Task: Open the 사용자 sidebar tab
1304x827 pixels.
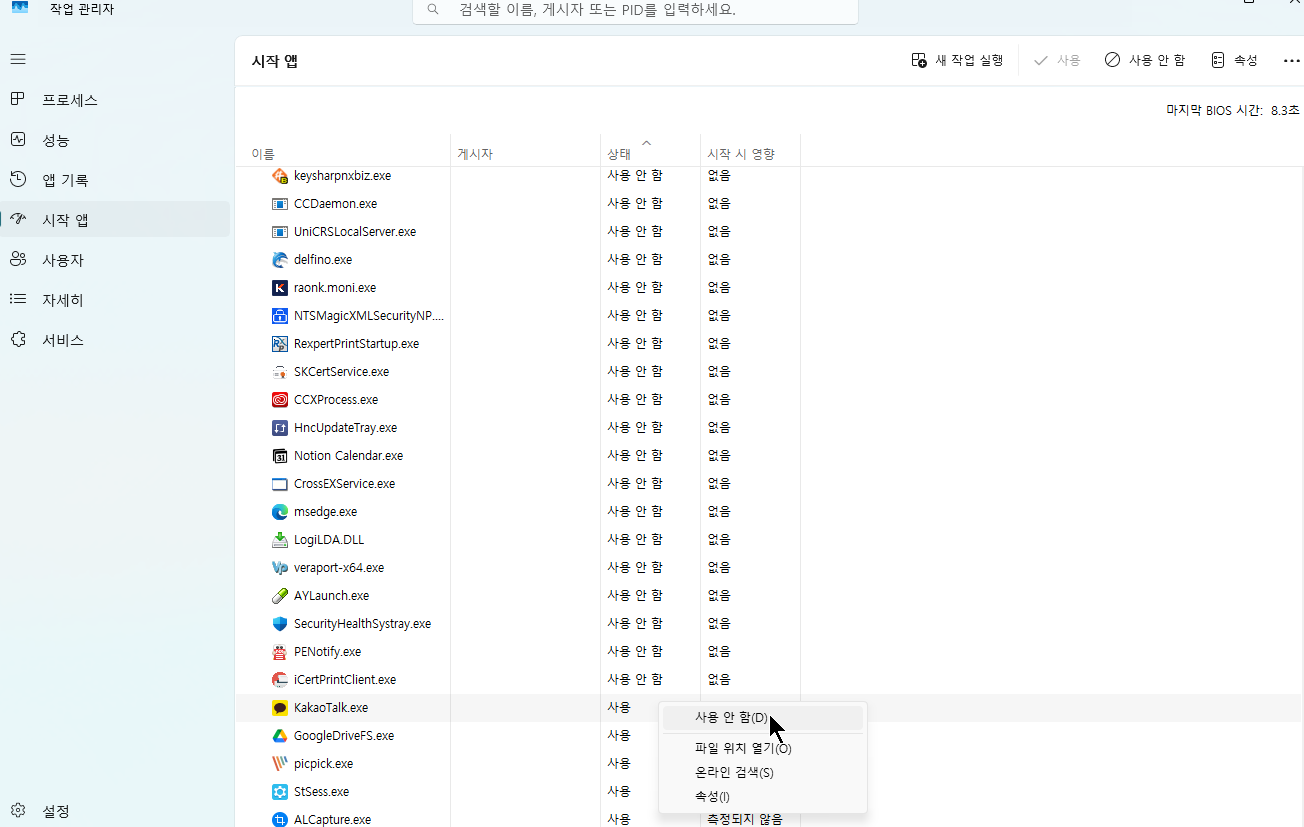Action: click(116, 260)
